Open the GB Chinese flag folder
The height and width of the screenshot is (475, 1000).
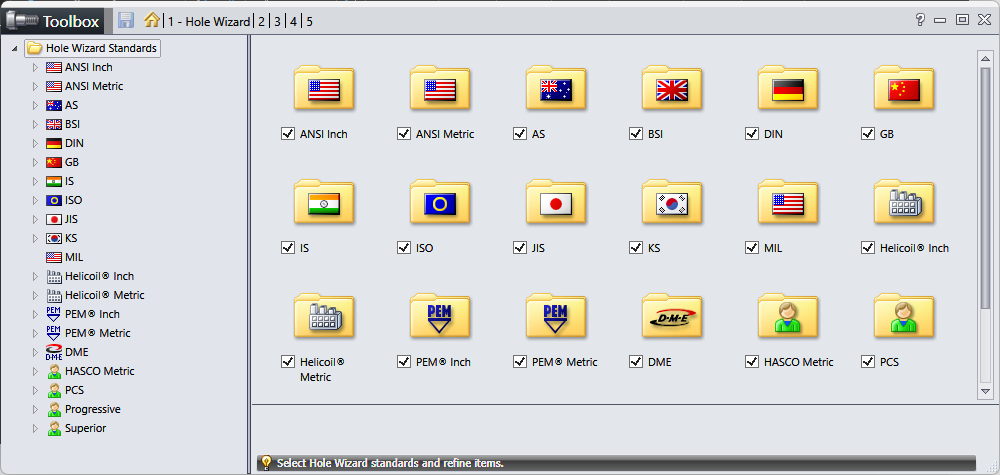904,89
